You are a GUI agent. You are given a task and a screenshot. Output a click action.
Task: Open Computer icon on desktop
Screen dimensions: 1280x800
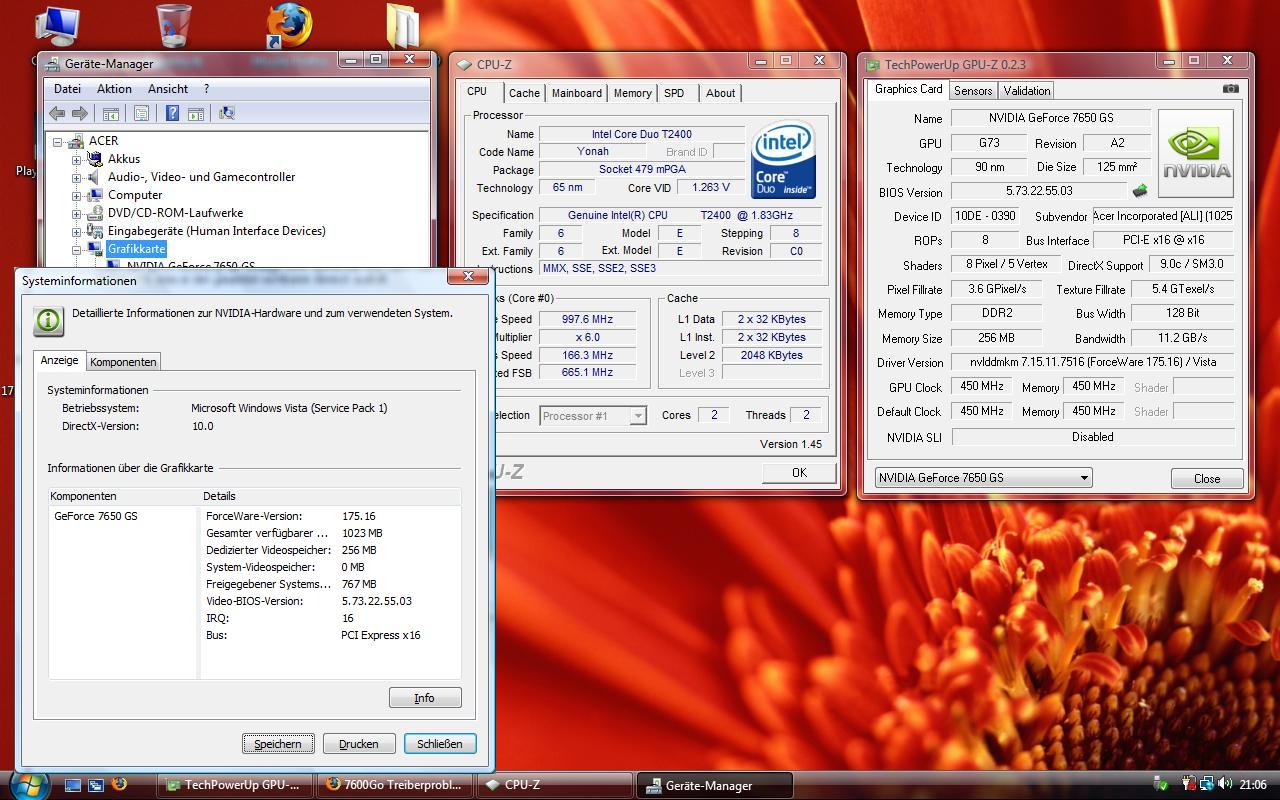point(57,27)
